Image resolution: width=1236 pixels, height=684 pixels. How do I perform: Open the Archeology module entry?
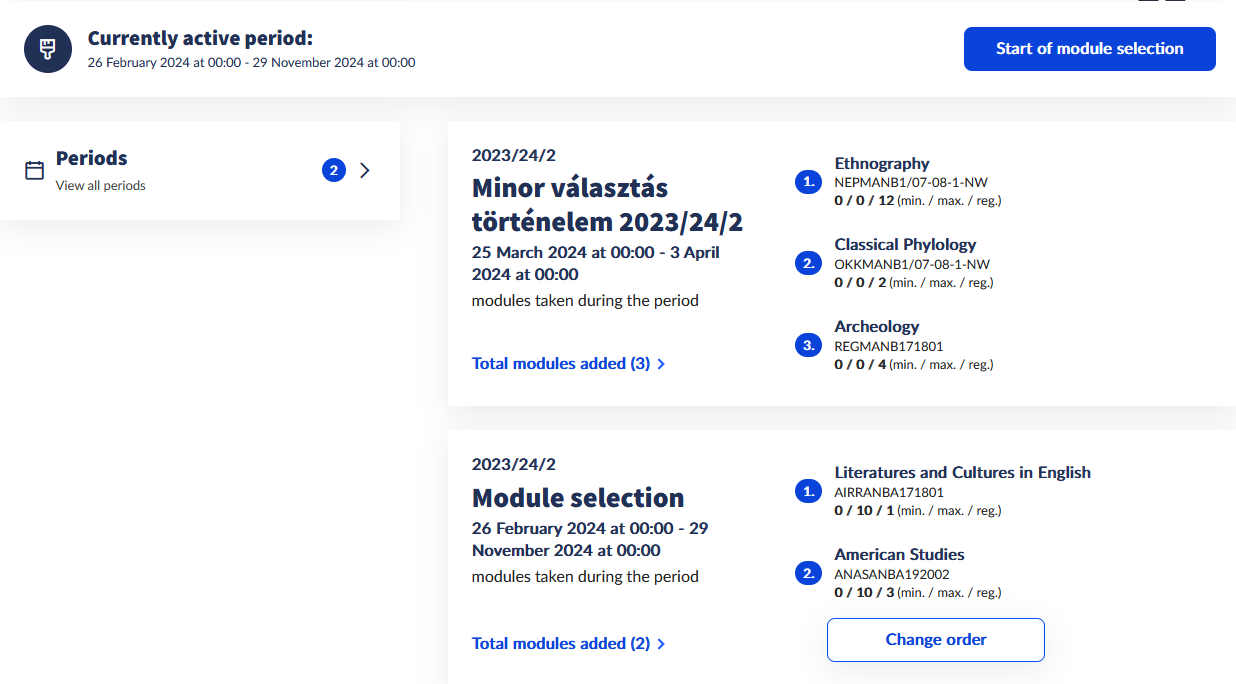point(877,327)
